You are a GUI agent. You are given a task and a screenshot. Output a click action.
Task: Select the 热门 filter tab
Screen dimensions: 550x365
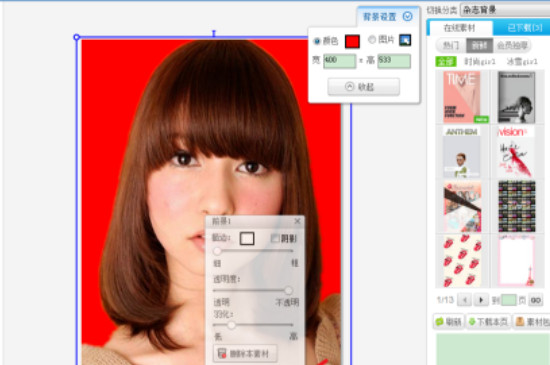point(451,45)
